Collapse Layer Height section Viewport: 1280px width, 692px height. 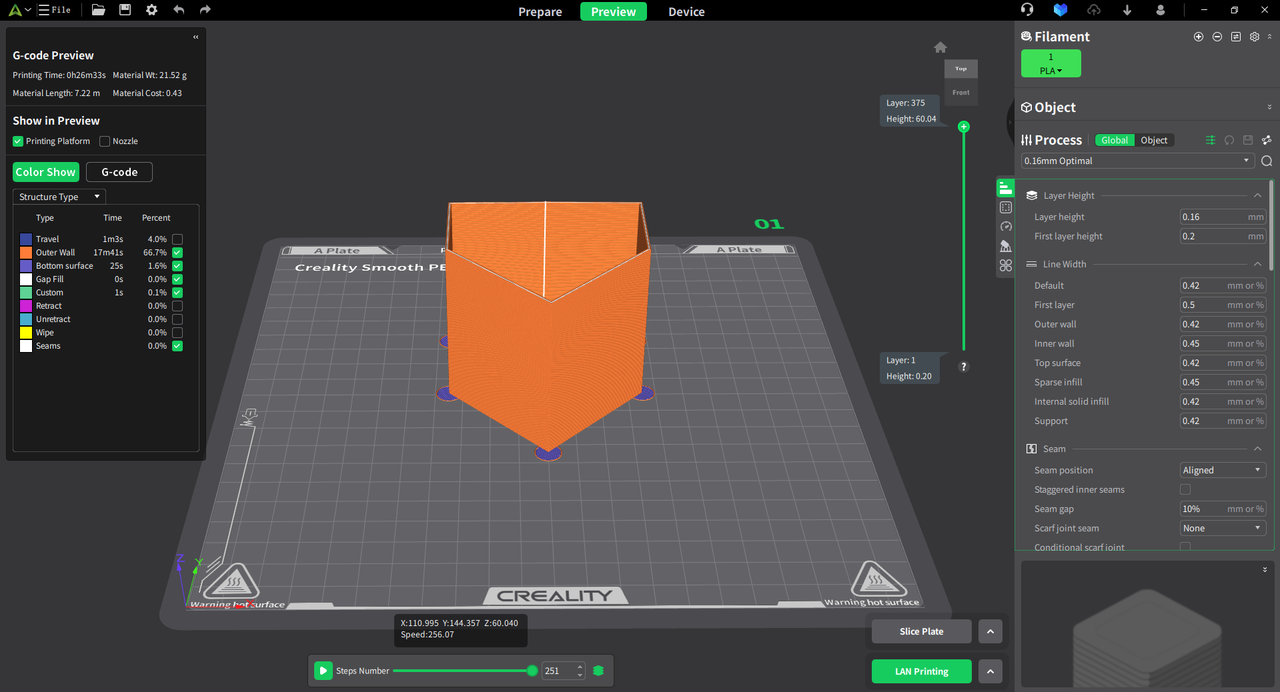[x=1258, y=196]
